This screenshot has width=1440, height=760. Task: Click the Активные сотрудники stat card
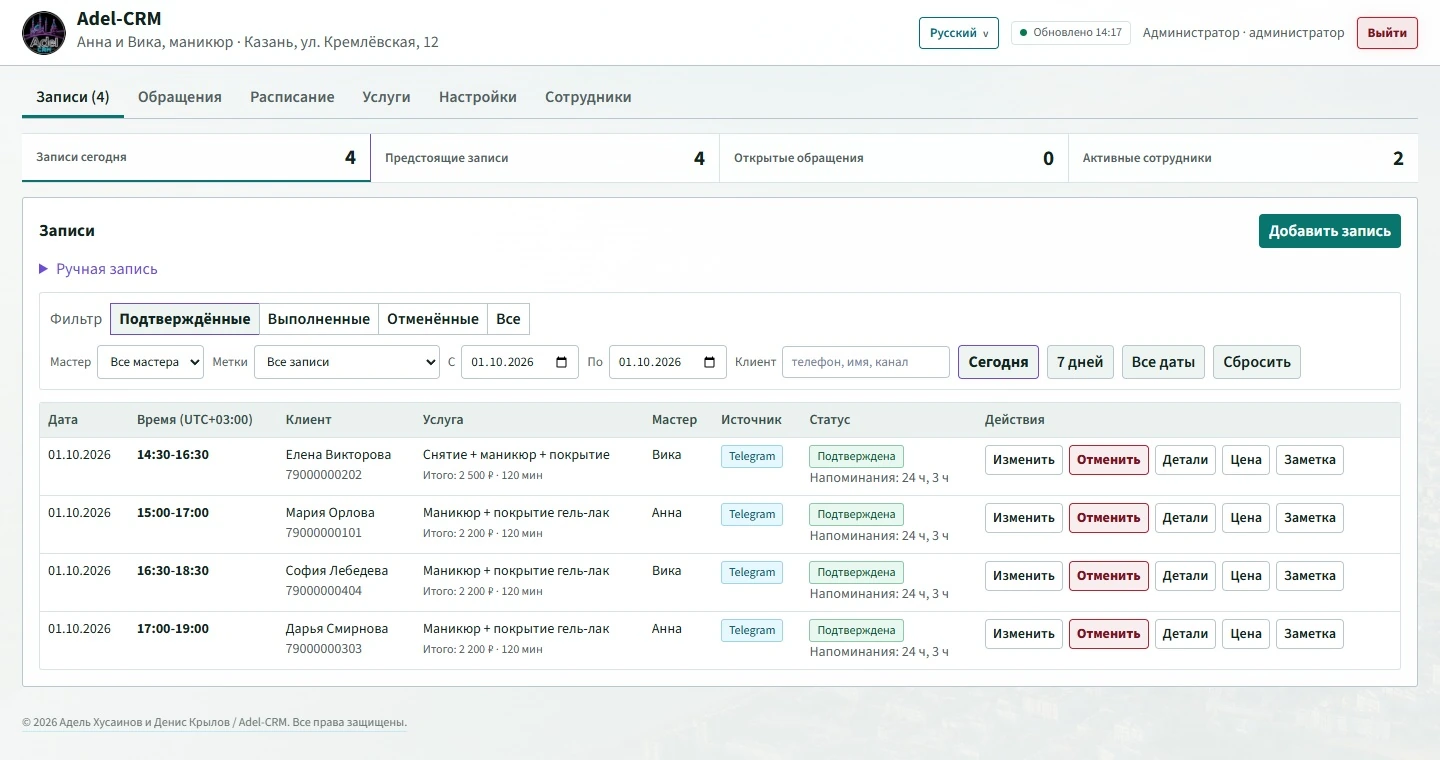click(x=1243, y=158)
